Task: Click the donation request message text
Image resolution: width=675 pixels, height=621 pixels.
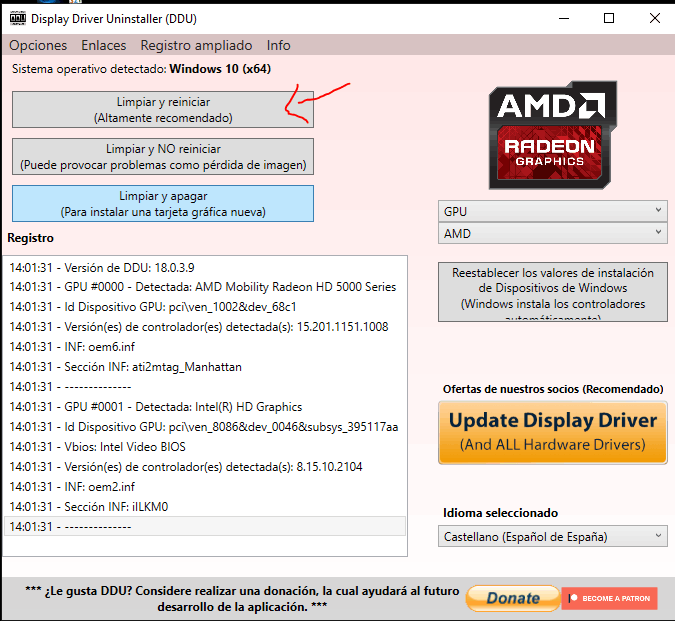Action: tap(242, 599)
